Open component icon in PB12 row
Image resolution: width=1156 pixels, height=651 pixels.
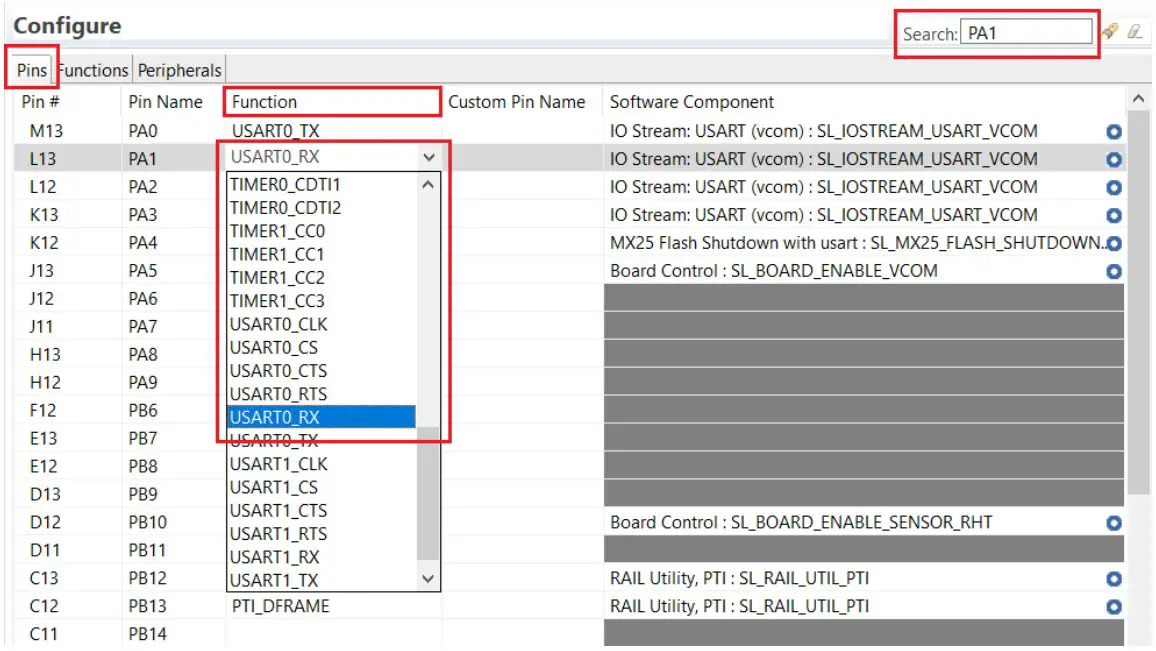point(1114,579)
